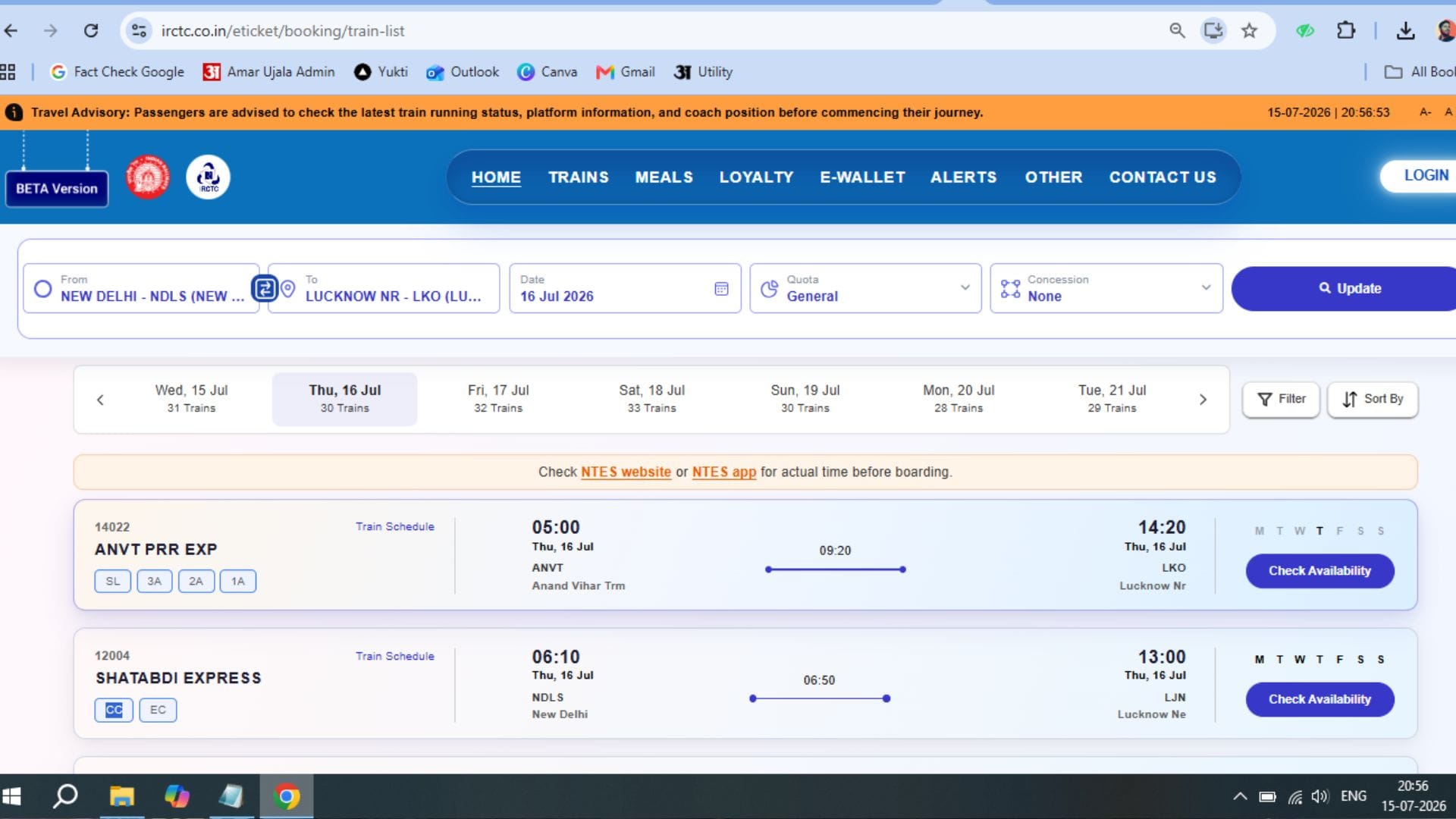Open Canva bookmark

[x=547, y=72]
